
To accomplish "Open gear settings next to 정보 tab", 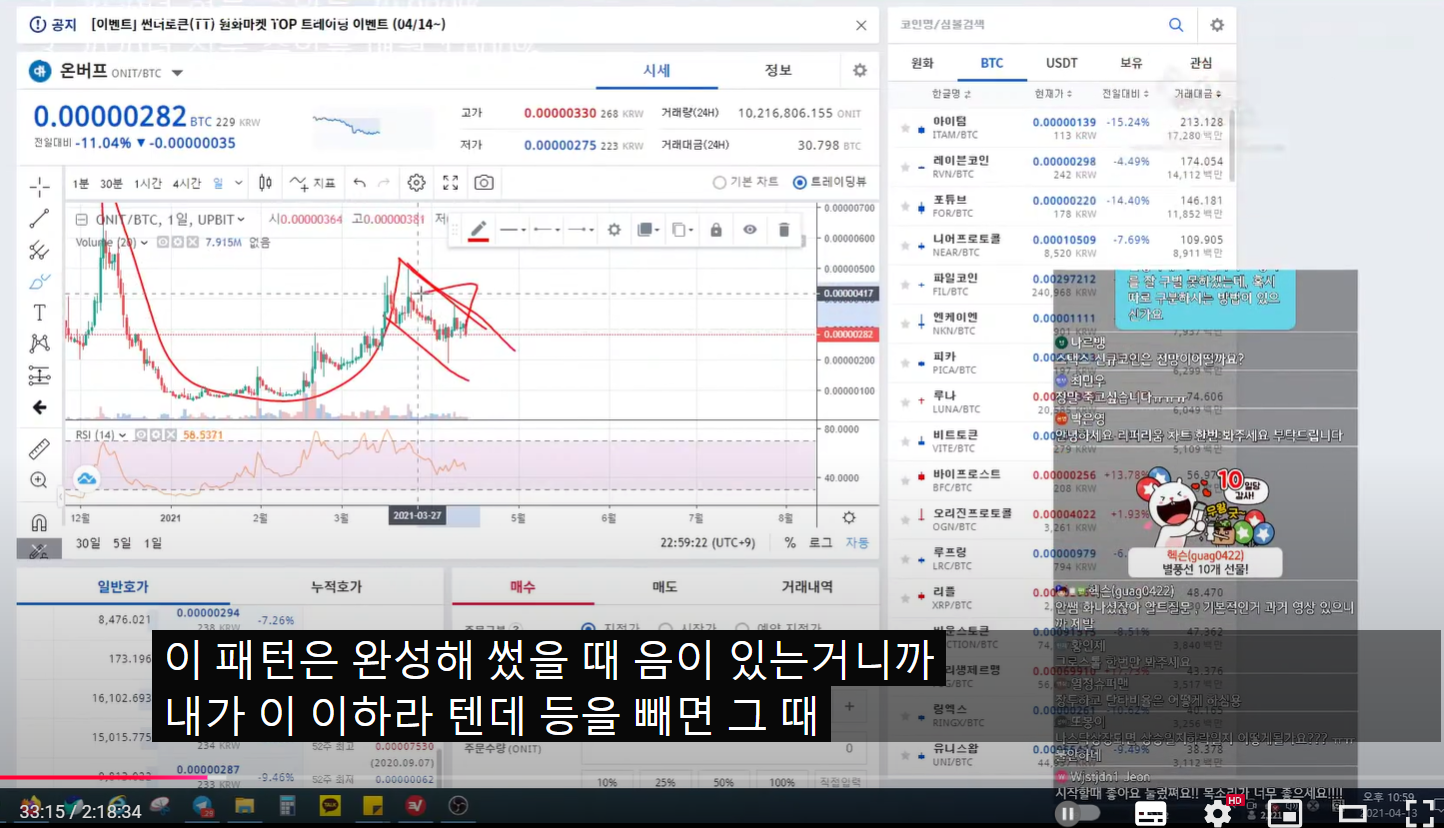I will [x=860, y=70].
